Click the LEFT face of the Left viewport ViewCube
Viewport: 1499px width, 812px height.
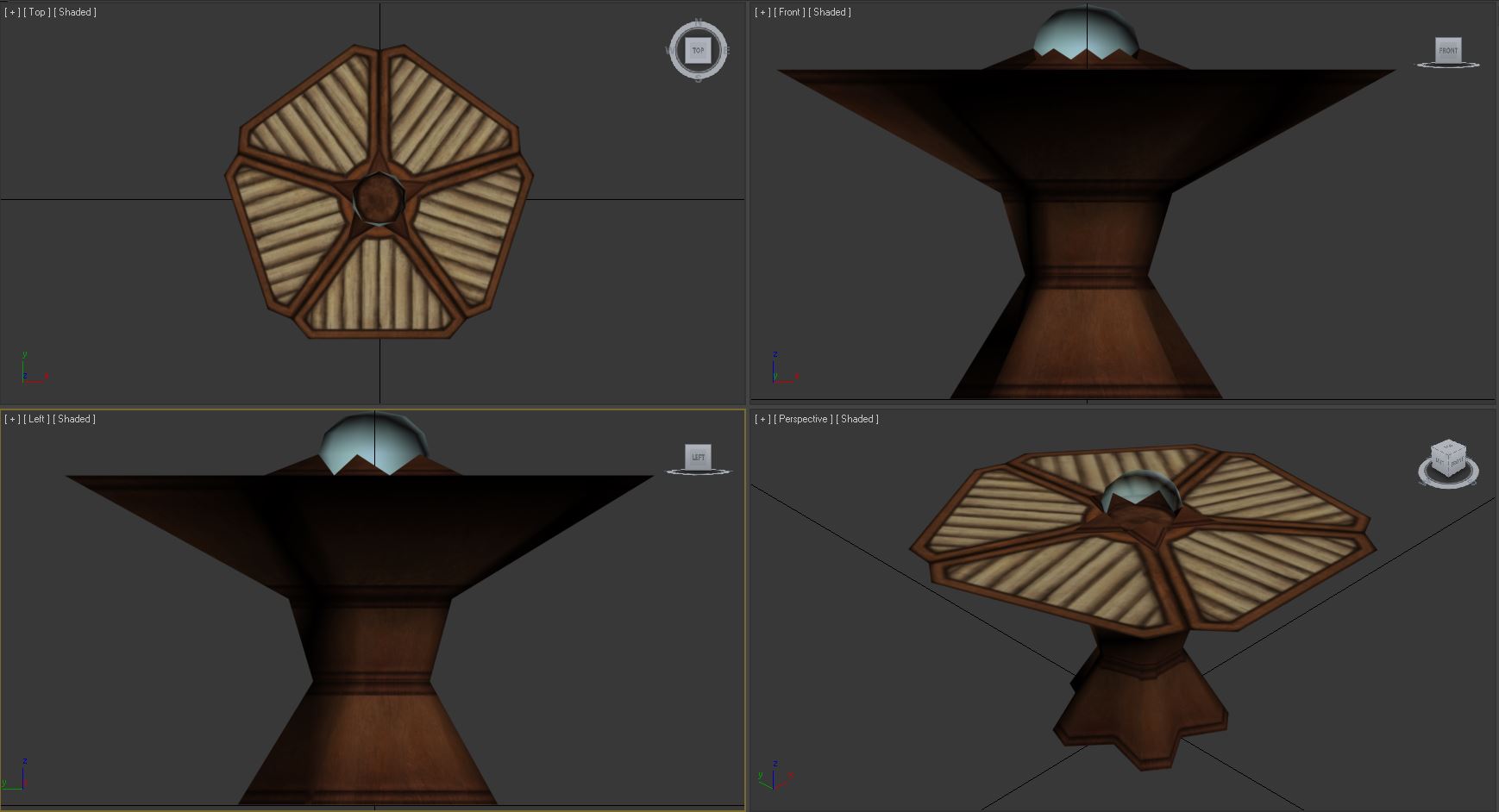coord(698,457)
